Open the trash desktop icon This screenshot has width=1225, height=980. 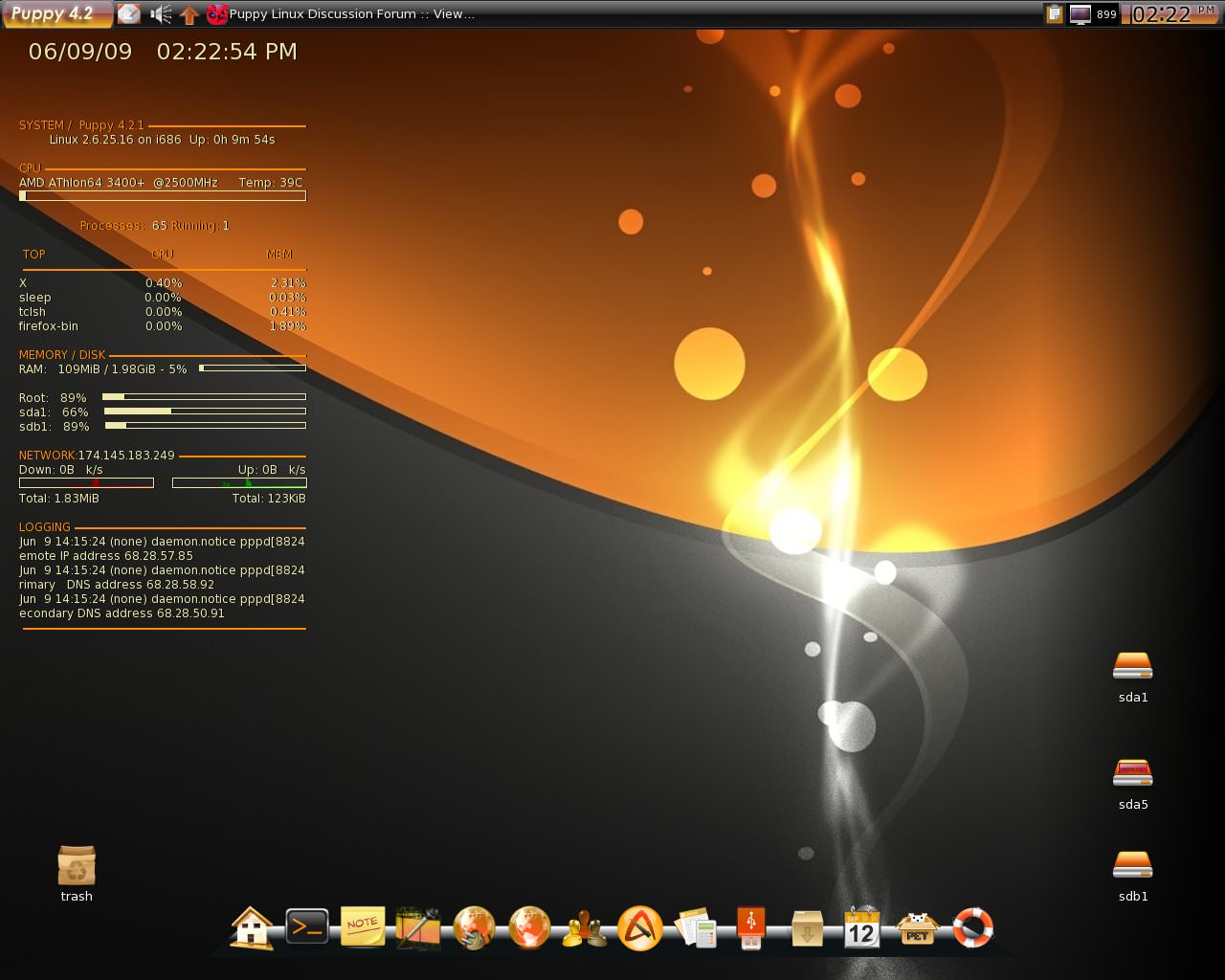[x=77, y=874]
